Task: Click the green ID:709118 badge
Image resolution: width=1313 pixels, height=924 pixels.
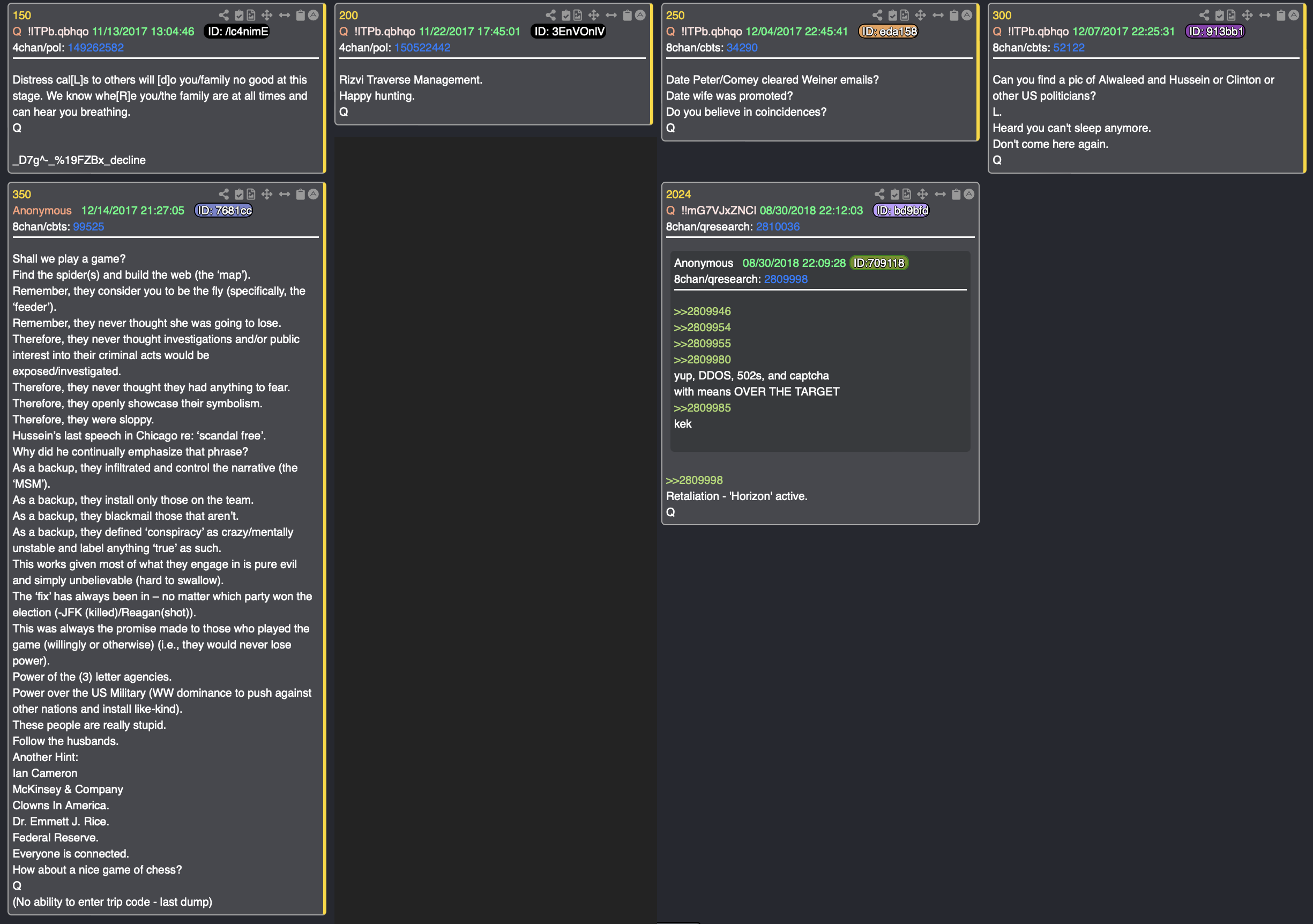Action: 879,263
